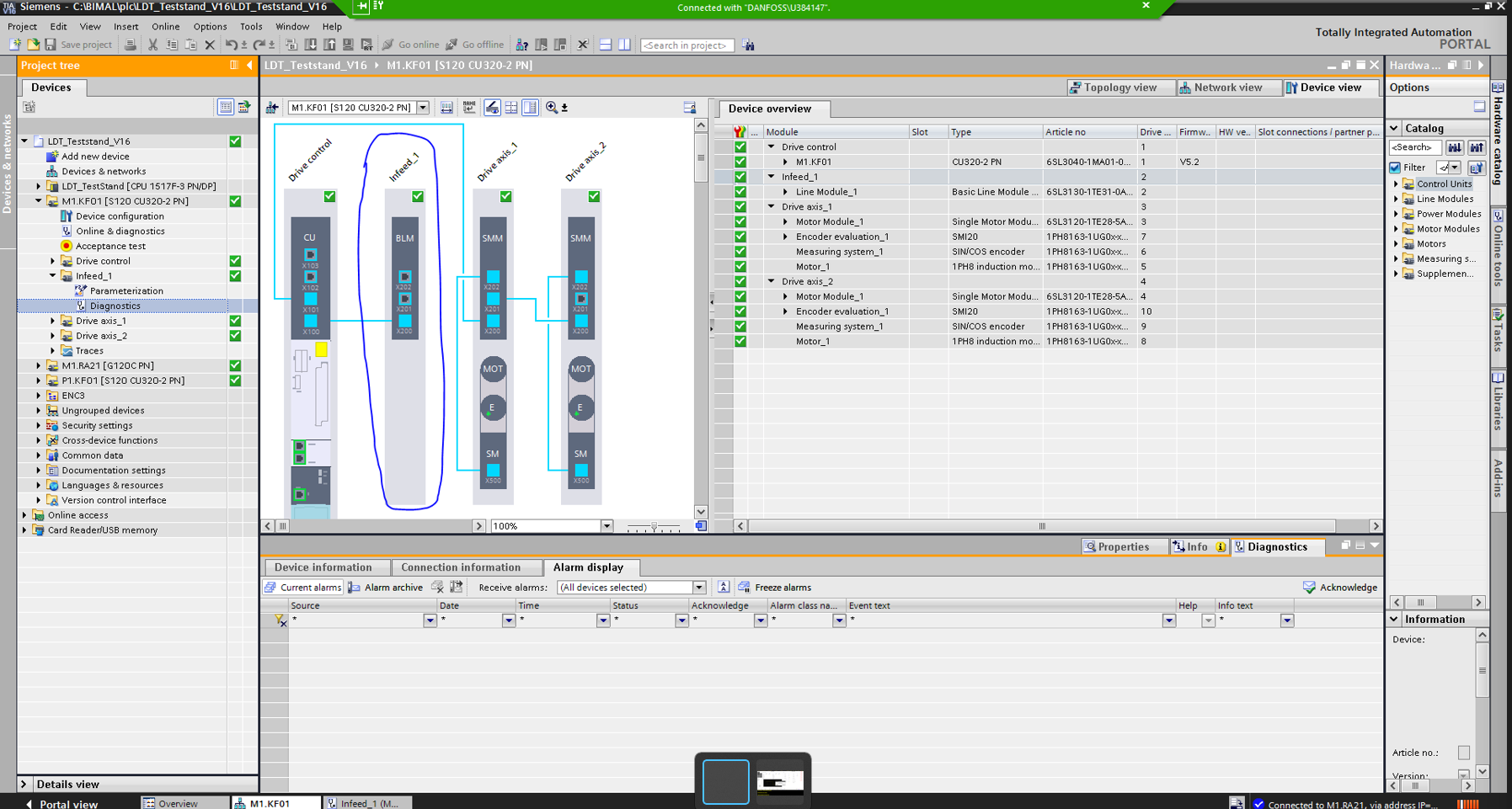The image size is (1512, 809).
Task: Open the Online menu
Action: point(165,26)
